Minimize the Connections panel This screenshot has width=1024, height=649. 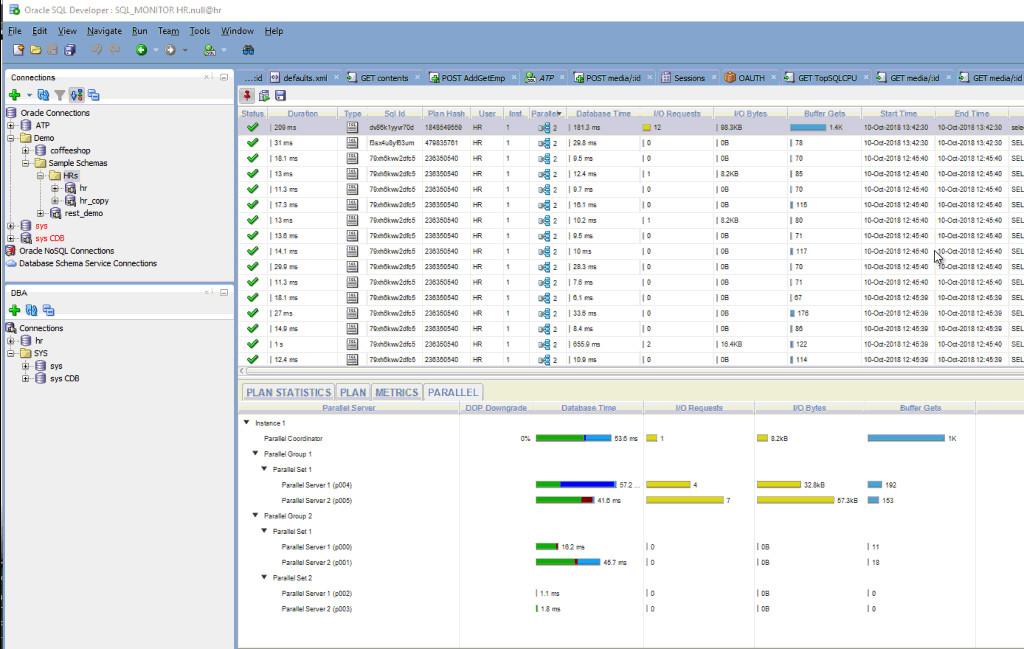pos(224,77)
